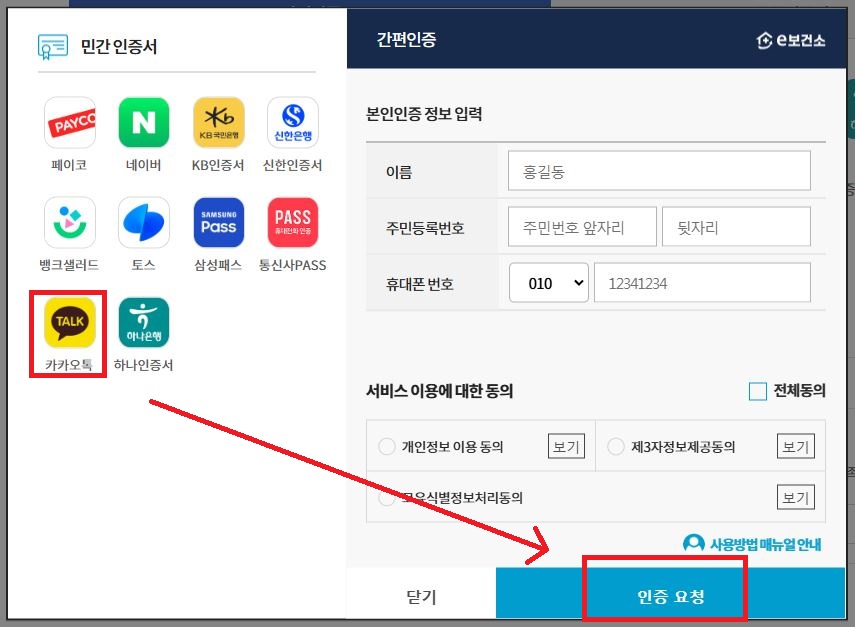View 제3자정보제공동의 via 보기 button
Image resolution: width=855 pixels, height=627 pixels.
(x=796, y=447)
